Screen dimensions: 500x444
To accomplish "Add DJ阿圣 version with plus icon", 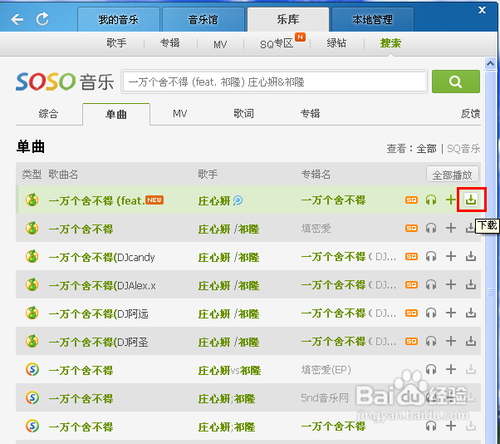I will pos(451,341).
